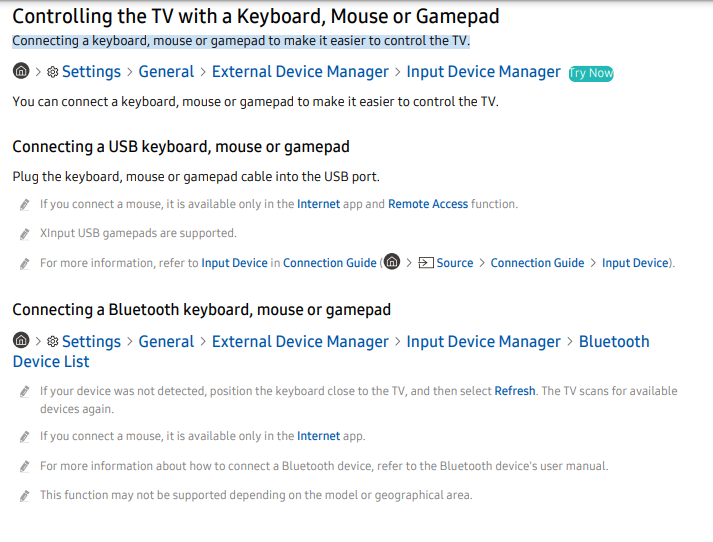Click the Source input icon
The image size is (713, 542).
tap(426, 263)
